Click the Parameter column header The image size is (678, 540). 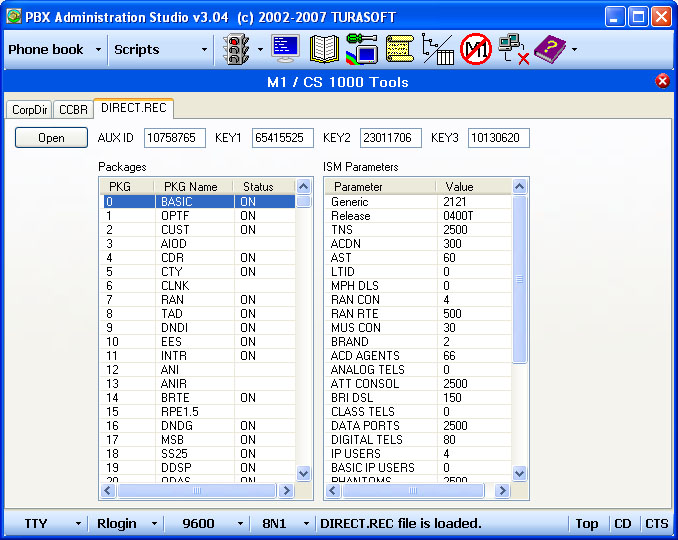click(381, 186)
